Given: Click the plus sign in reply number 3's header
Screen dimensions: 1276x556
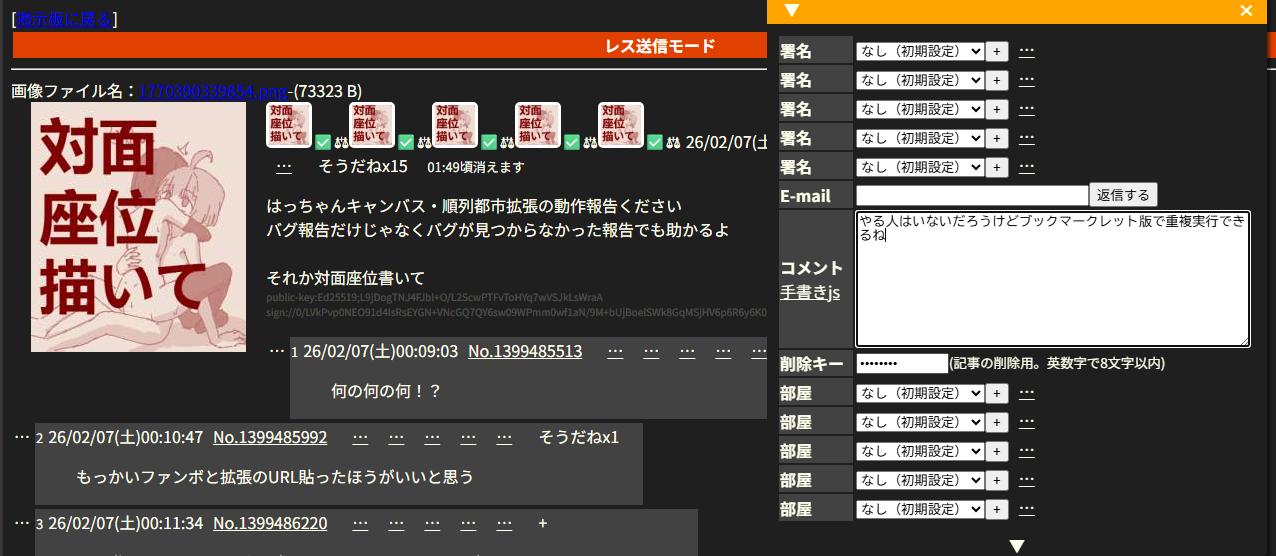Looking at the screenshot, I should (543, 523).
